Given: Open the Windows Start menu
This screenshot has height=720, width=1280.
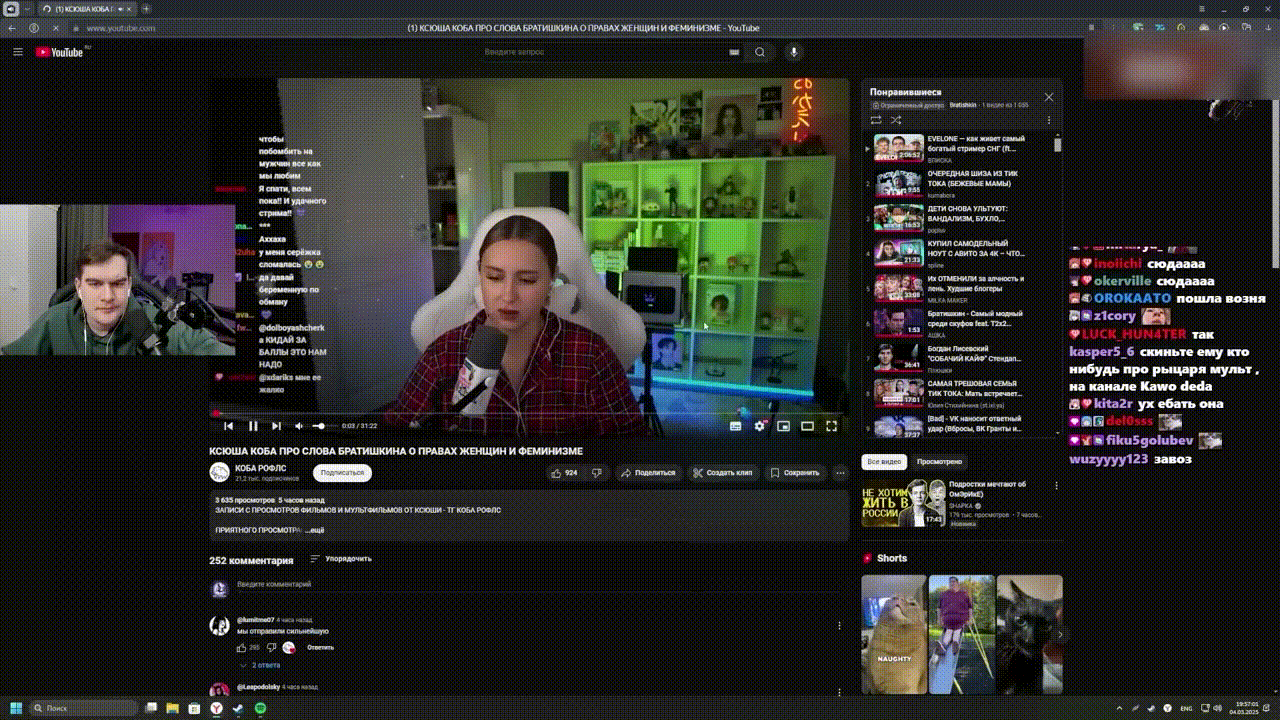Looking at the screenshot, I should point(16,708).
